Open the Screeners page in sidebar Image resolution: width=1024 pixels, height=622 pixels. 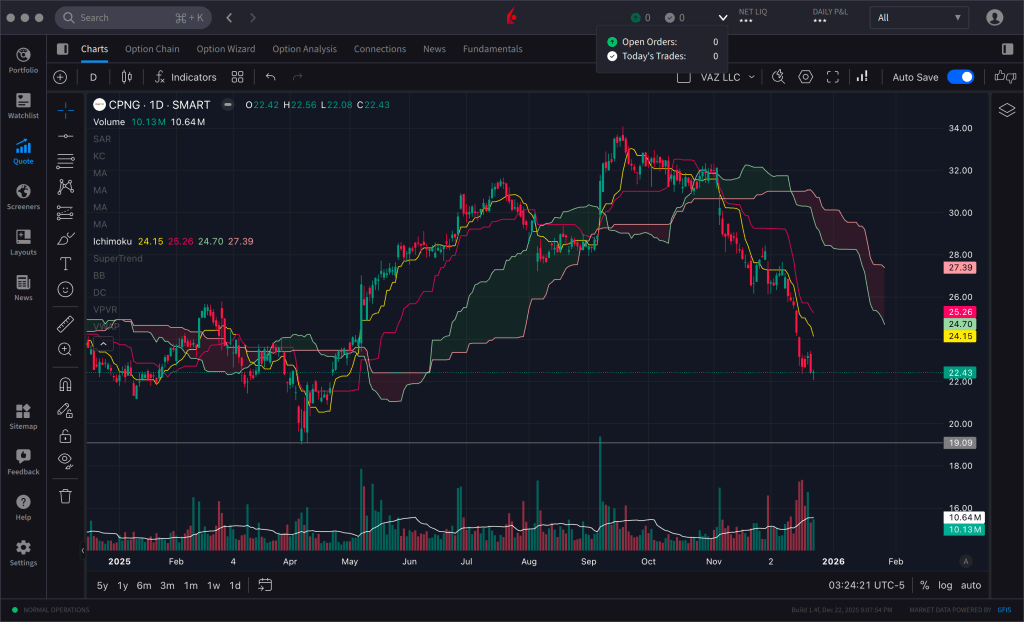click(23, 196)
